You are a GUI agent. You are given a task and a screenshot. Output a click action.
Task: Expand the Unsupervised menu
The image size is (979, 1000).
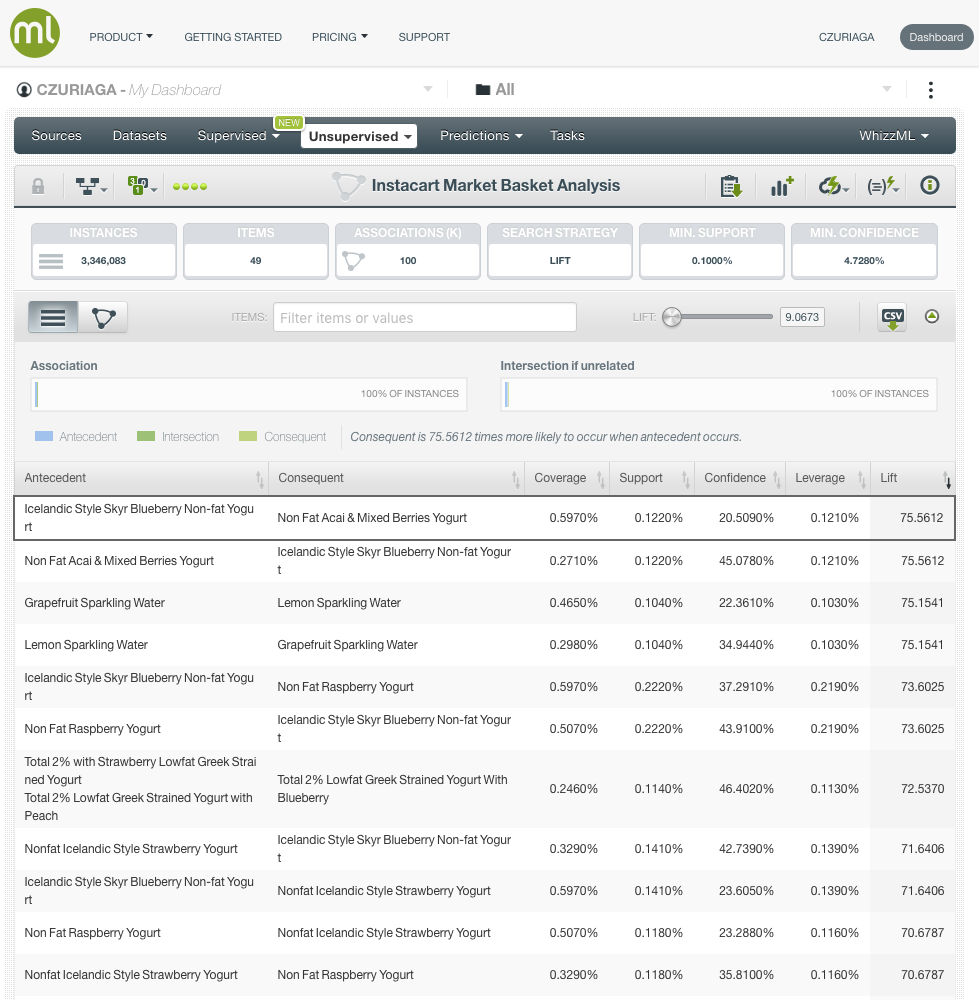pos(359,136)
